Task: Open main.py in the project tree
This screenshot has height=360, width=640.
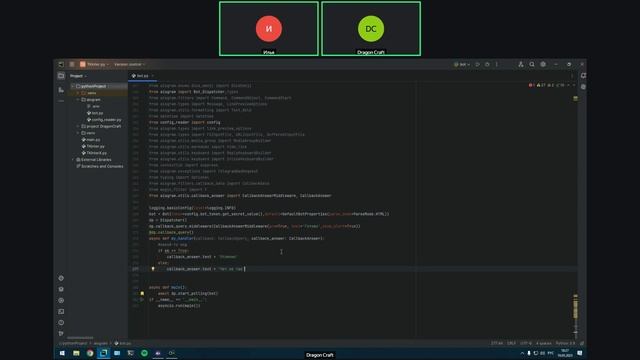Action: (x=91, y=140)
